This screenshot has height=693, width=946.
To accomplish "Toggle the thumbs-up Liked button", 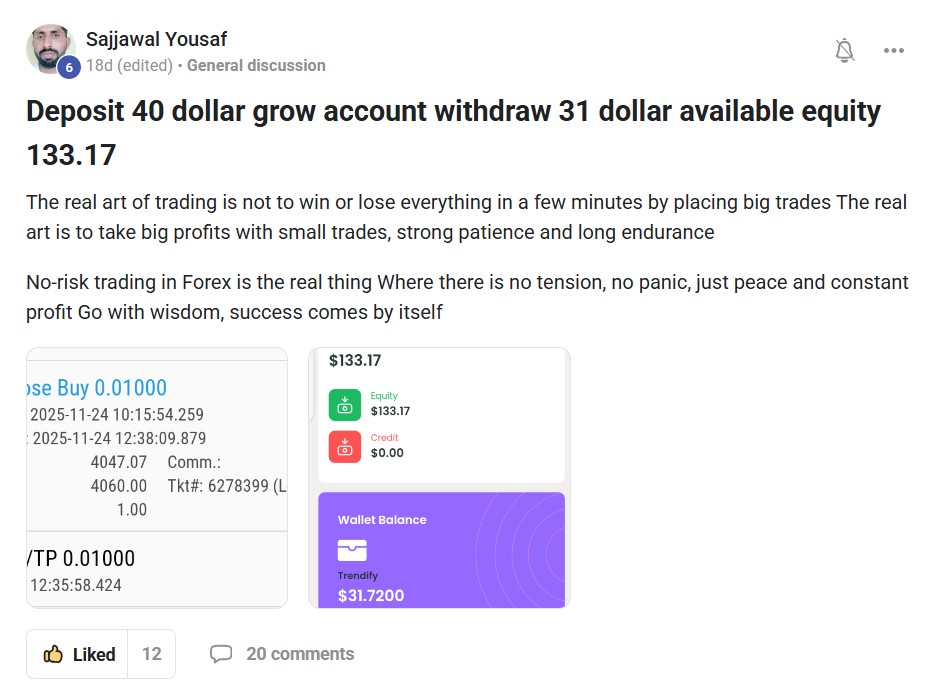I will tap(79, 654).
